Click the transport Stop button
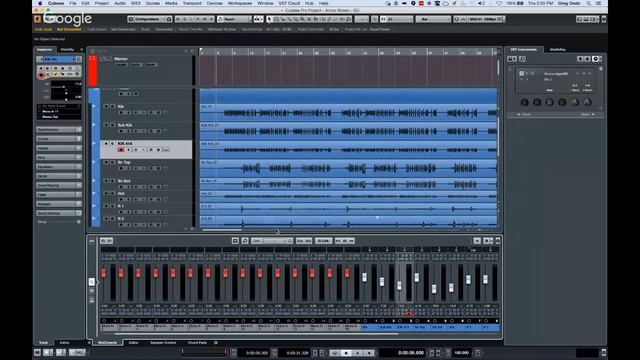 pyautogui.click(x=346, y=353)
